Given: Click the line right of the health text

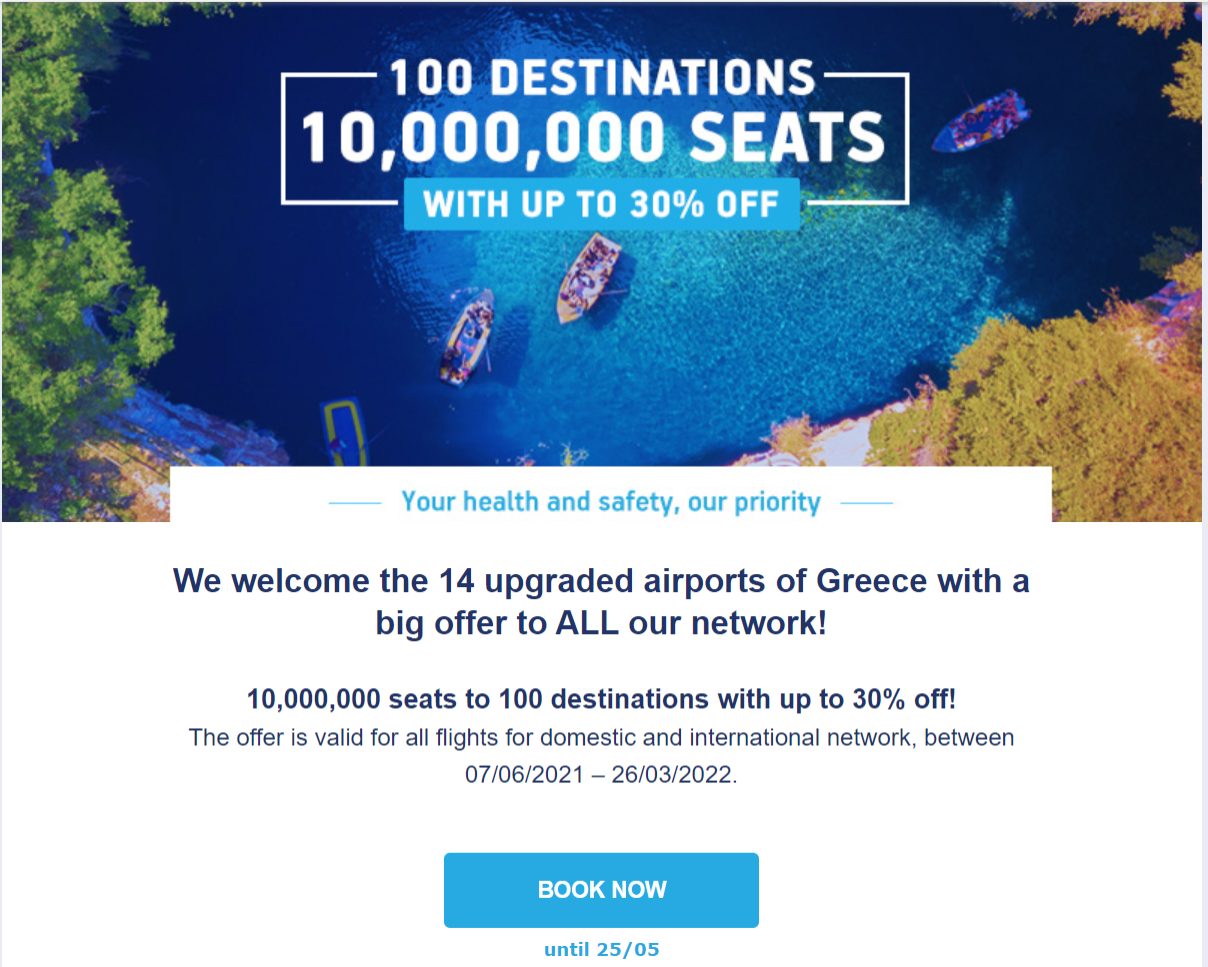Looking at the screenshot, I should click(x=867, y=503).
